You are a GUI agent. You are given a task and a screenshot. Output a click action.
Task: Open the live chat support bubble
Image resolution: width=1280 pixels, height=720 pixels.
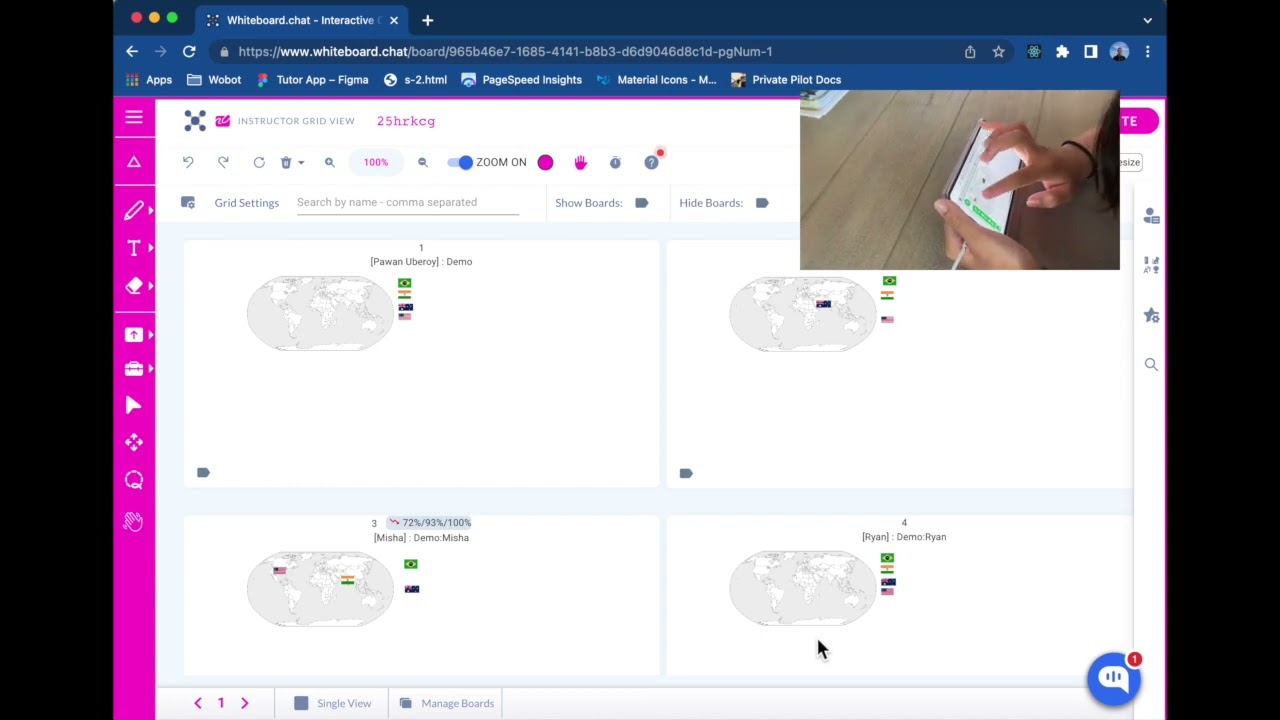point(1113,679)
